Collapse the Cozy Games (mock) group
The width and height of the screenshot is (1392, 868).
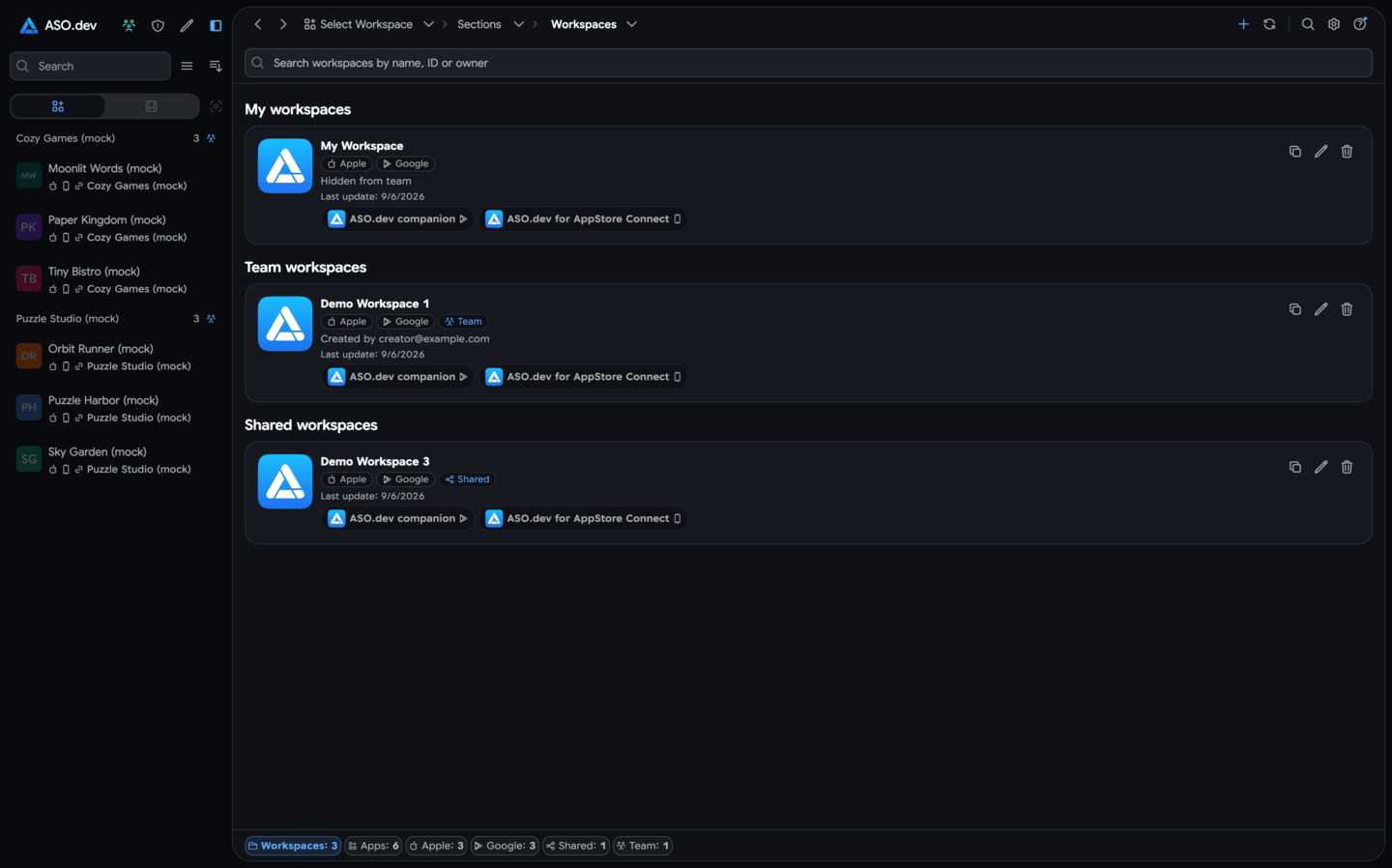pos(116,138)
